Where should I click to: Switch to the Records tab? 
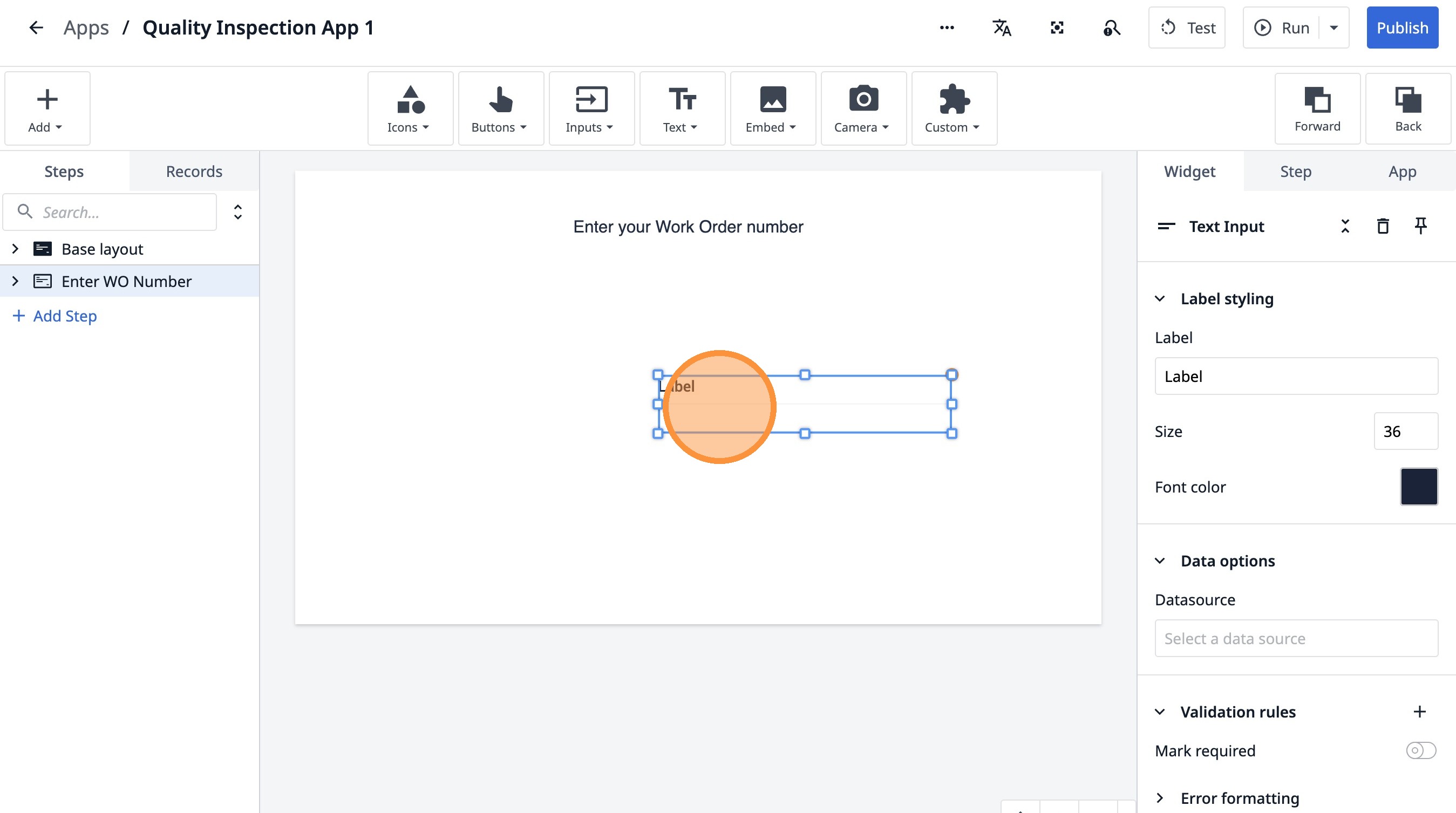tap(194, 171)
